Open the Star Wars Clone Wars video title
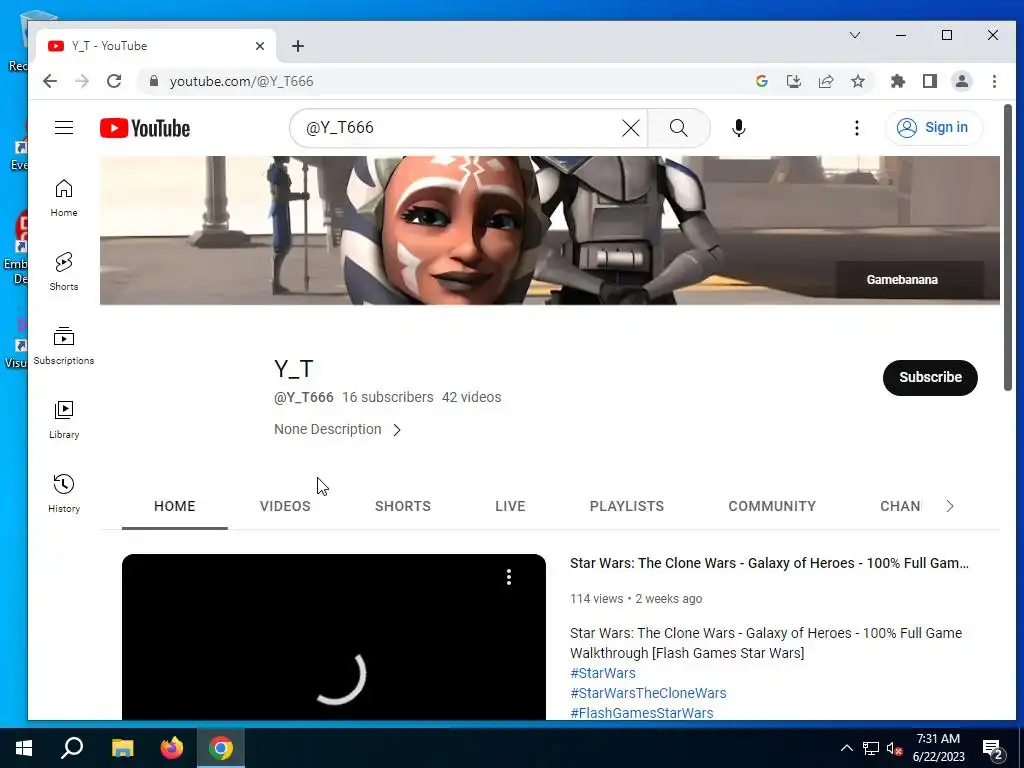This screenshot has height=768, width=1024. pyautogui.click(x=769, y=563)
